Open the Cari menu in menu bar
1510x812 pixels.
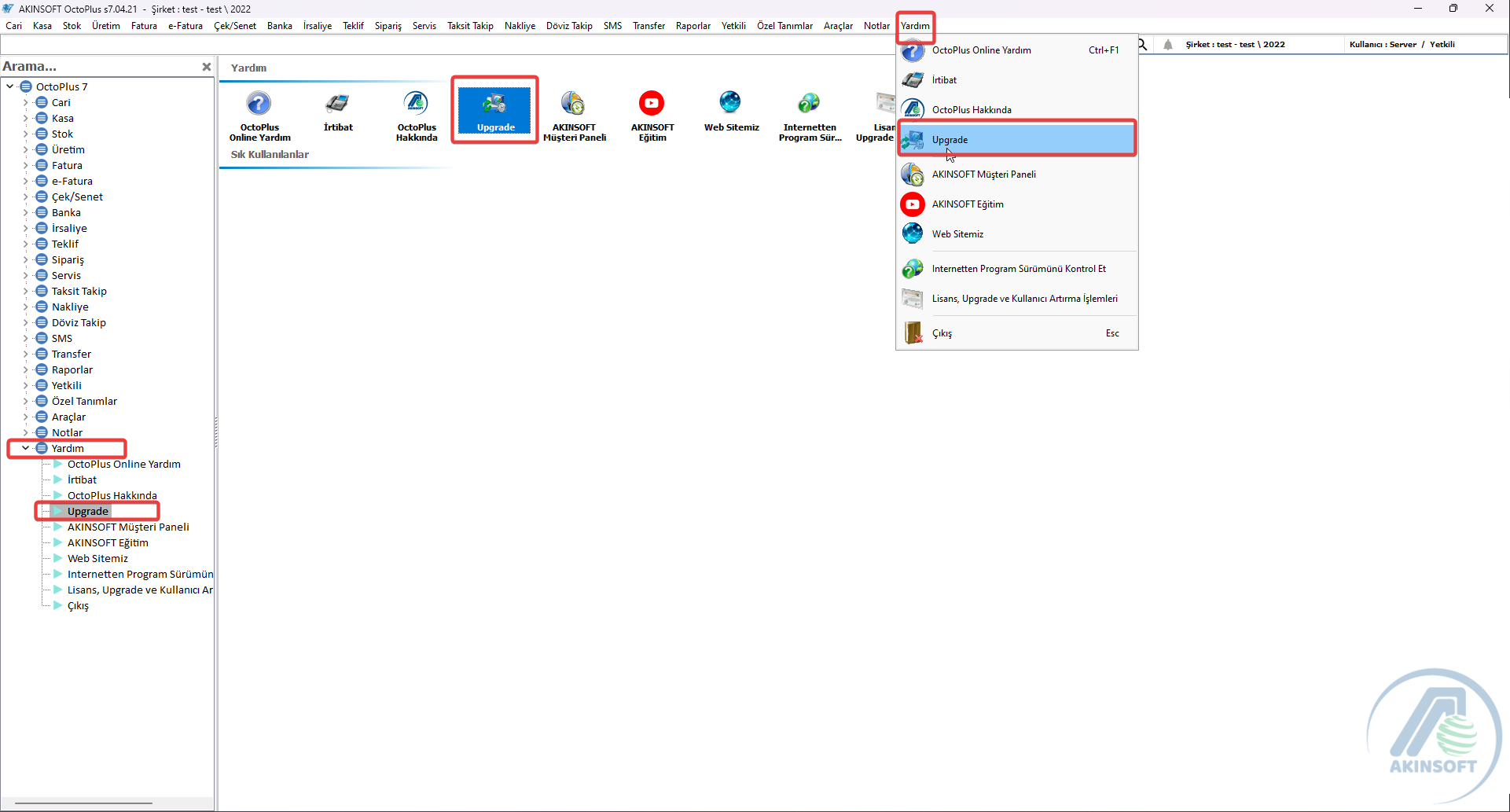(x=14, y=26)
